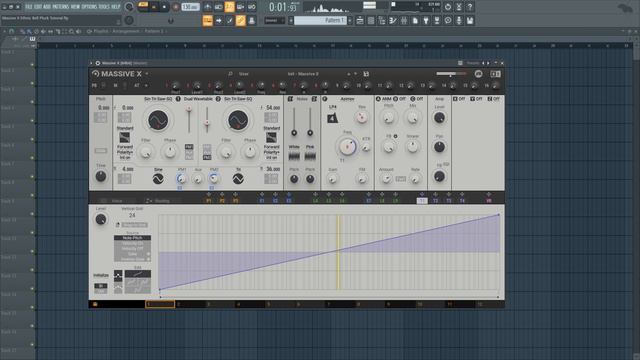Open oscillator 1 Standard mode dropdown
Screen dimensions: 640x360
pos(125,128)
